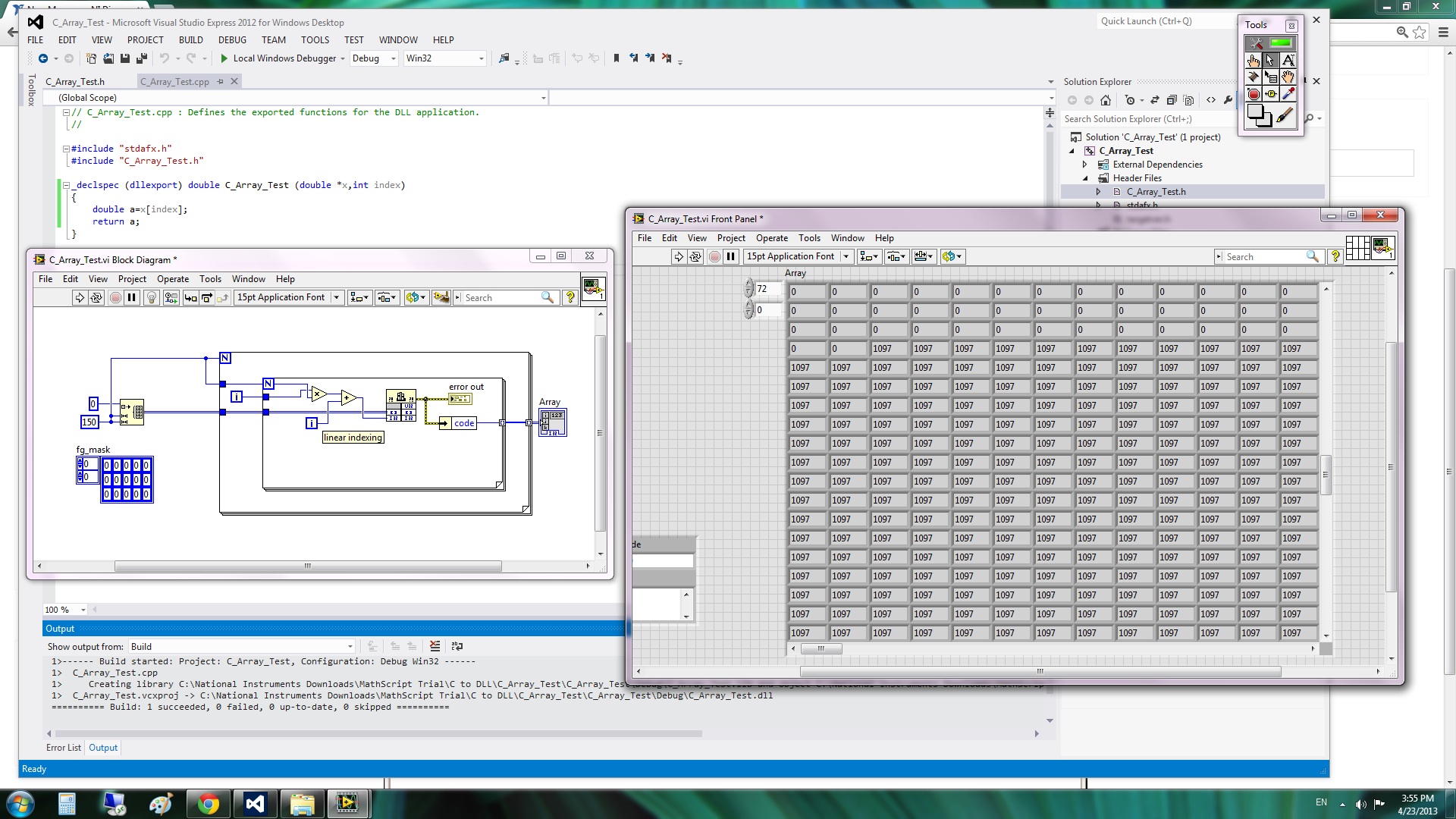Select the Object Shortcut Menu tool

point(1270,77)
